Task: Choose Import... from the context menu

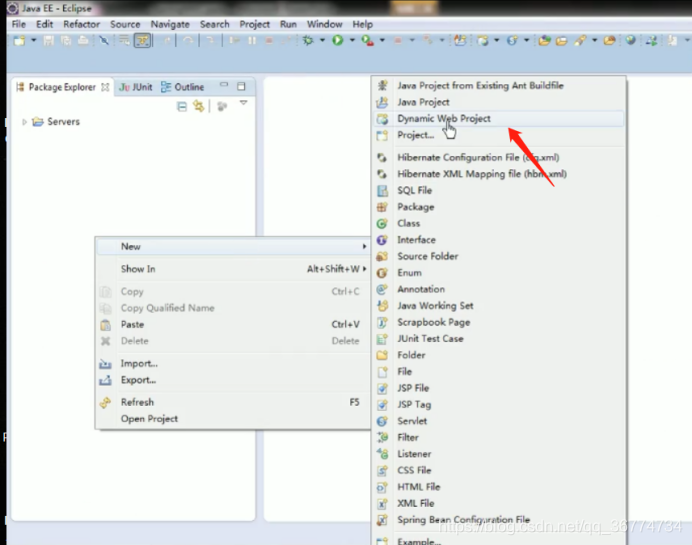Action: [x=233, y=364]
